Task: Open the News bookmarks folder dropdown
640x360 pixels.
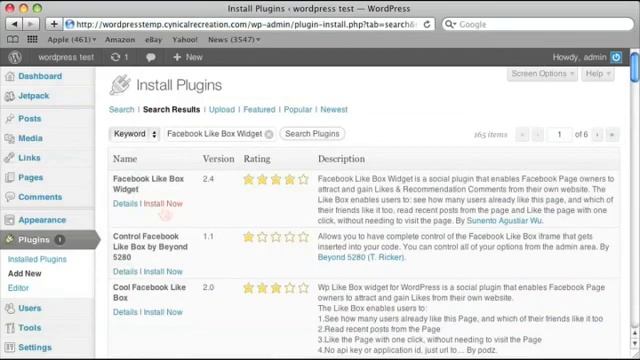Action: [x=234, y=40]
